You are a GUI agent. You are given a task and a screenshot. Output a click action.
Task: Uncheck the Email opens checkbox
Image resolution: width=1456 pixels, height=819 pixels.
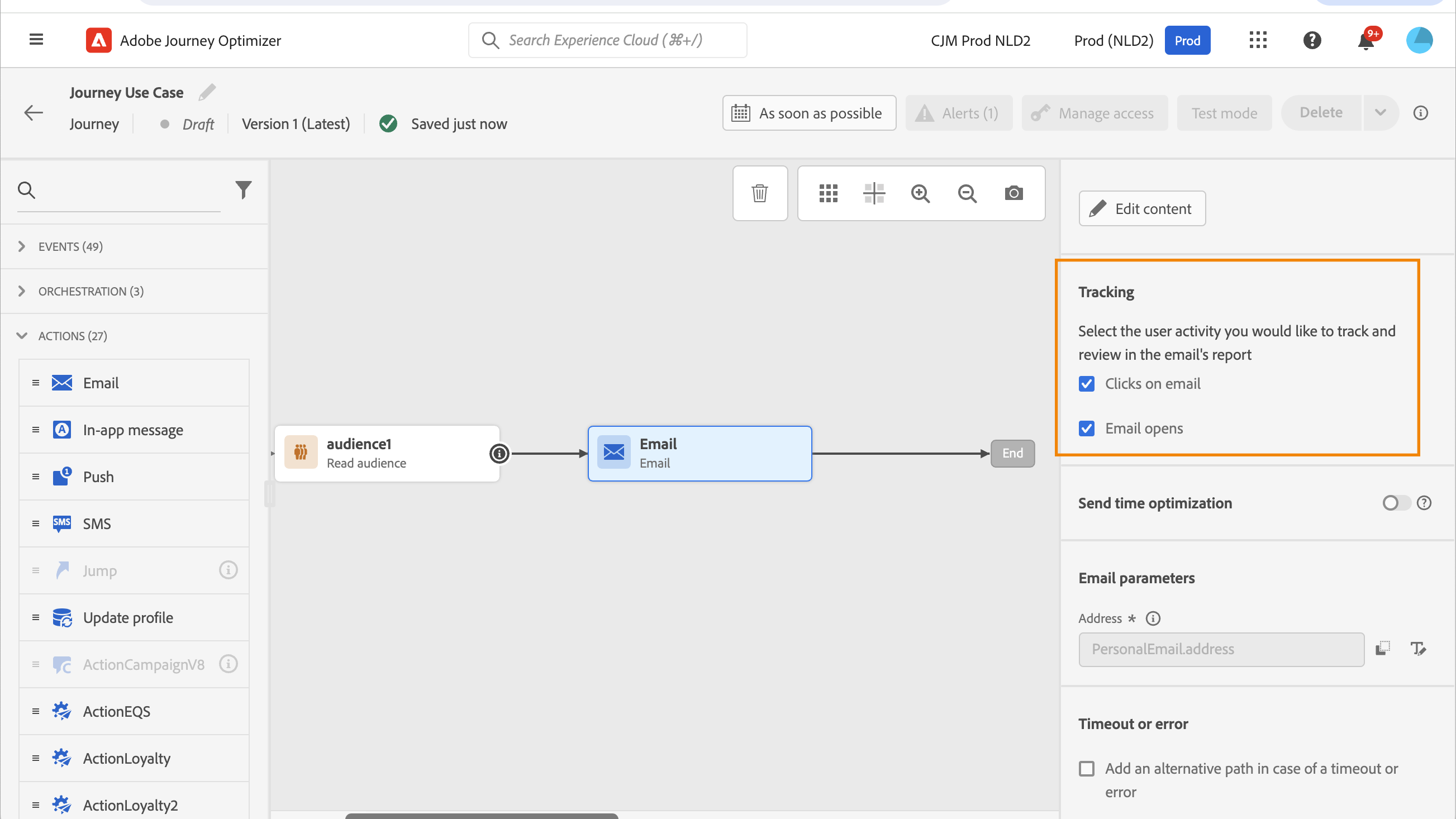(1086, 428)
